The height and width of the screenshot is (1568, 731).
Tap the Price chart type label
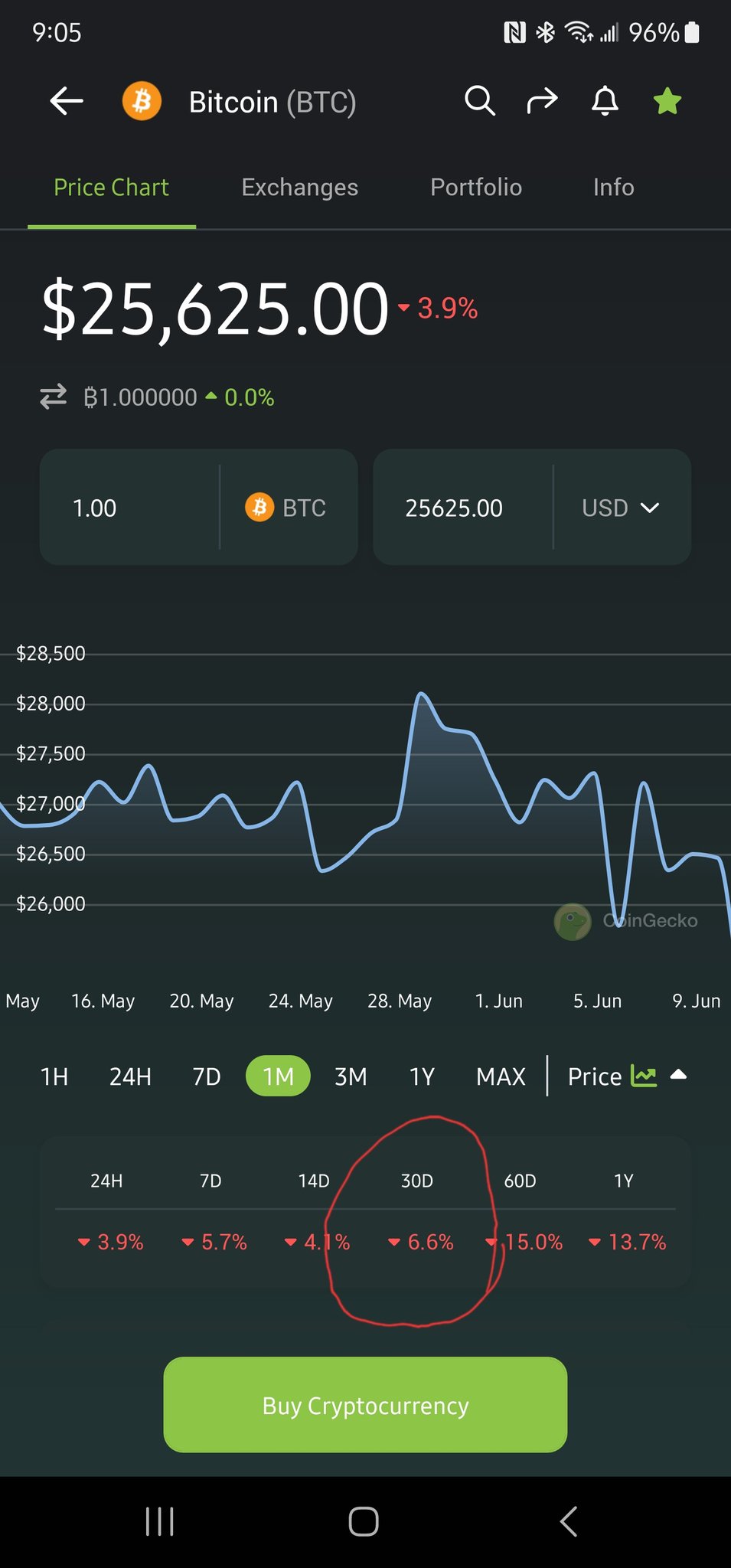tap(595, 1076)
